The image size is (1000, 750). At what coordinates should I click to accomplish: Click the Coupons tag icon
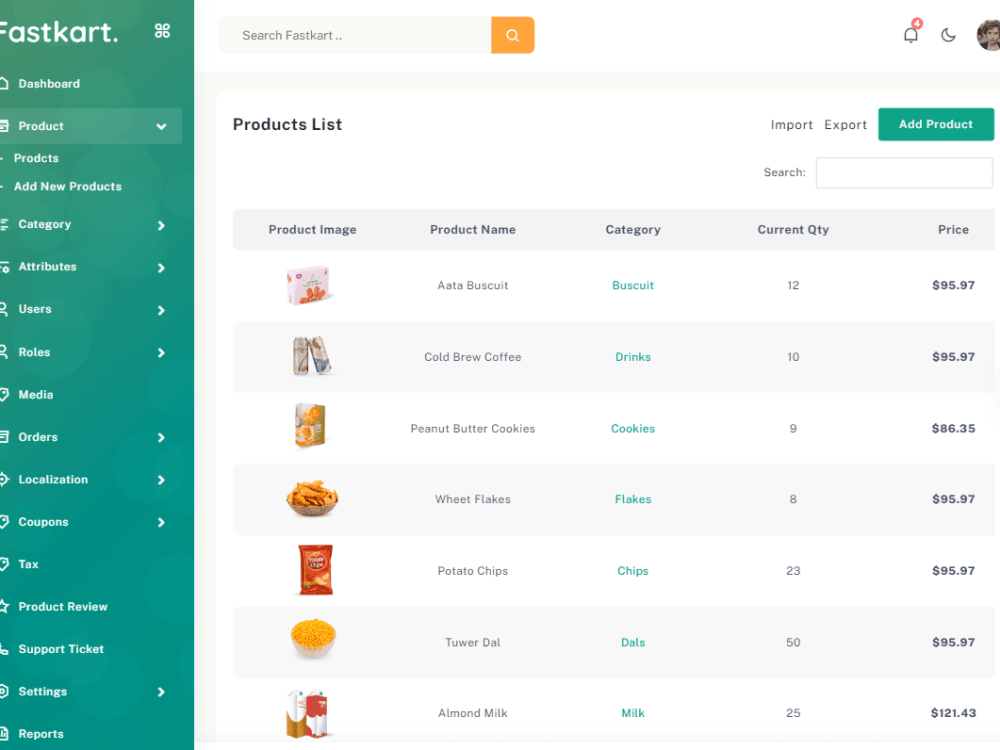point(4,522)
